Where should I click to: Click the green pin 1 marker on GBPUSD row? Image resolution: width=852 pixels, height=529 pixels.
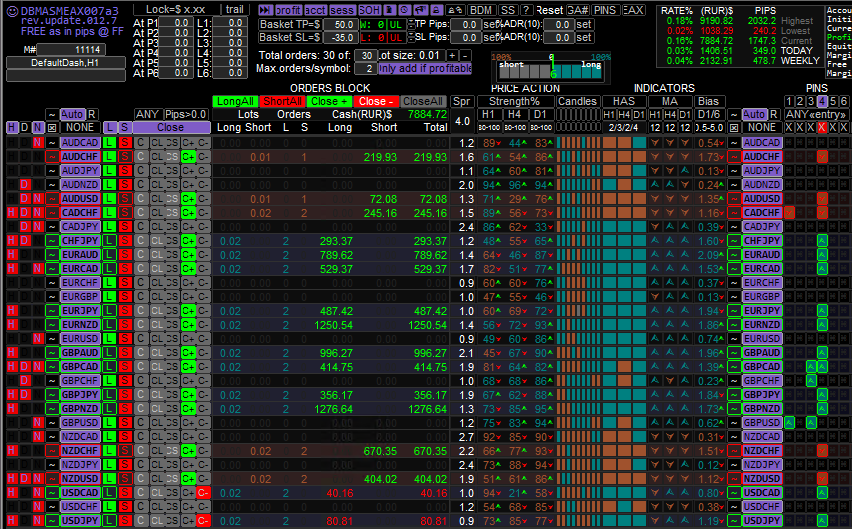click(789, 422)
